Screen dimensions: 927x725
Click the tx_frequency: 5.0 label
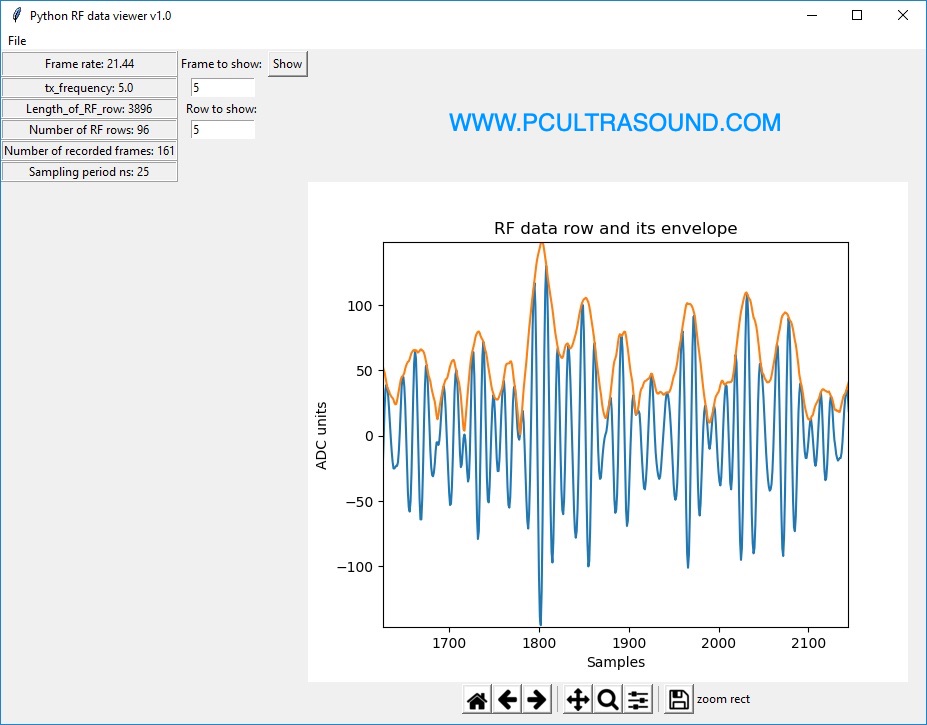click(89, 88)
